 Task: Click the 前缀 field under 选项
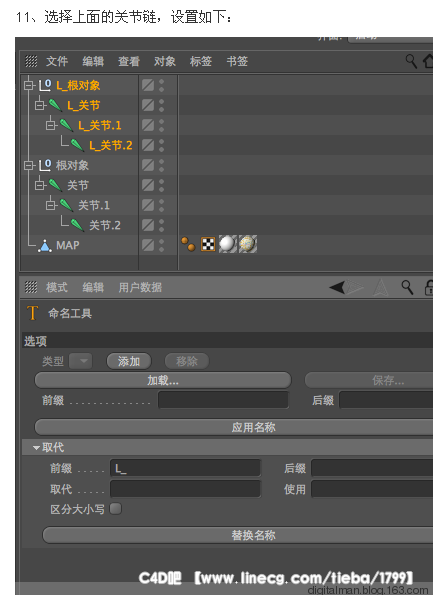click(223, 400)
